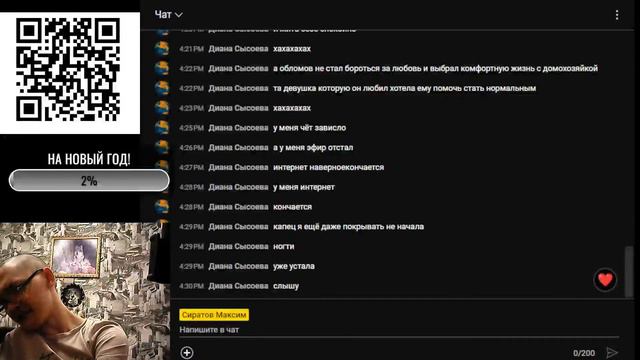Click the 2% New Year progress bar
This screenshot has width=640, height=360.
point(89,180)
